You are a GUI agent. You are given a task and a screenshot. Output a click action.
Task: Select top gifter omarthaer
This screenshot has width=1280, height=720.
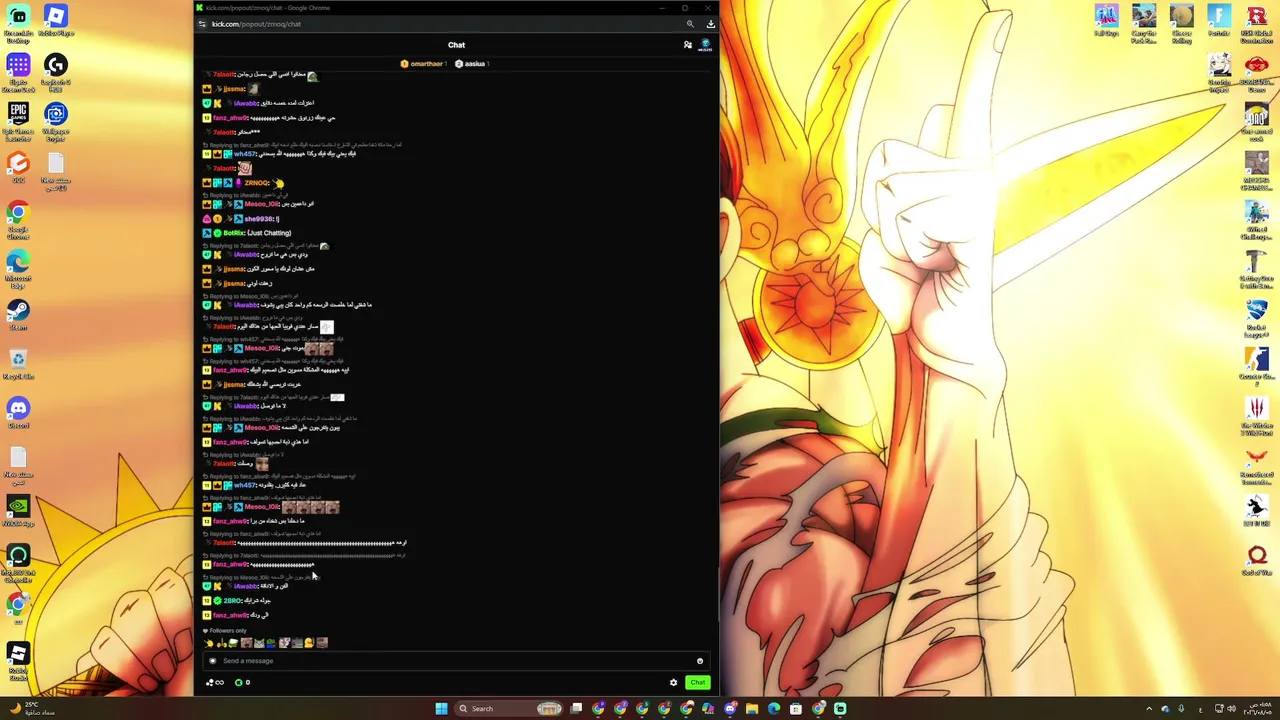pos(424,64)
